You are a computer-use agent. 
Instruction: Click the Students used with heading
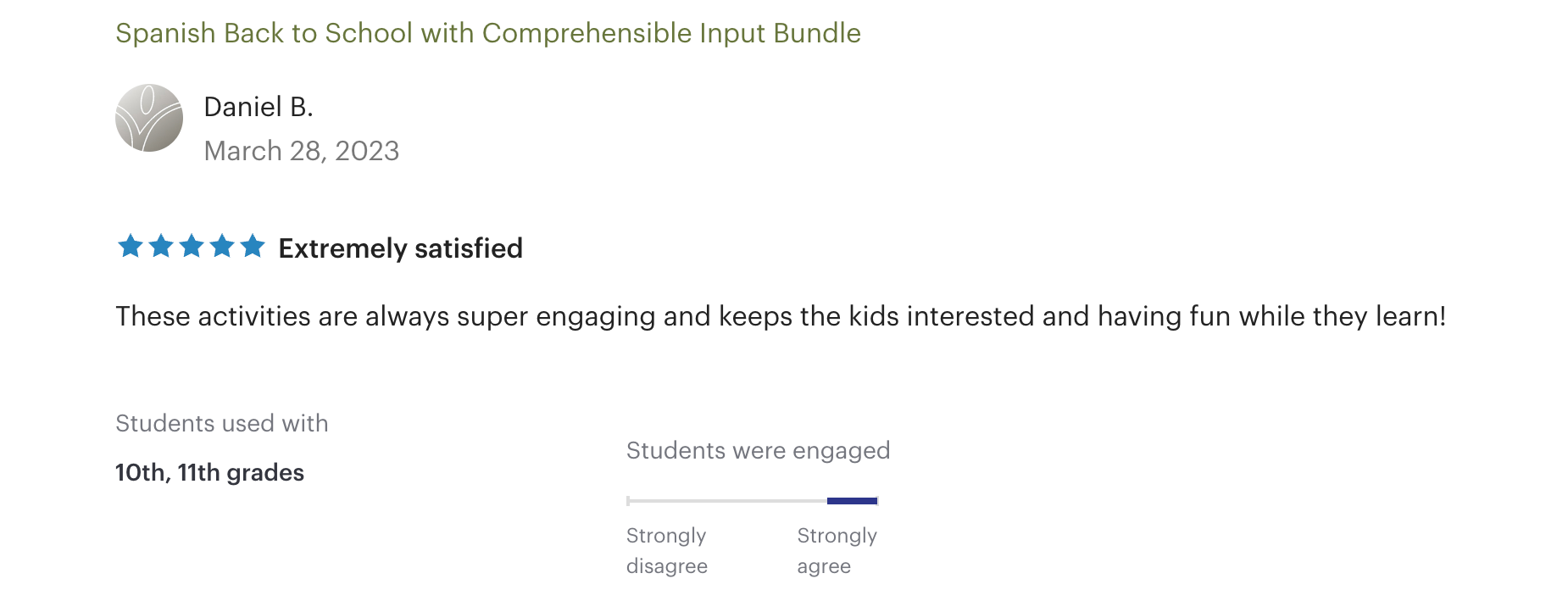point(221,423)
